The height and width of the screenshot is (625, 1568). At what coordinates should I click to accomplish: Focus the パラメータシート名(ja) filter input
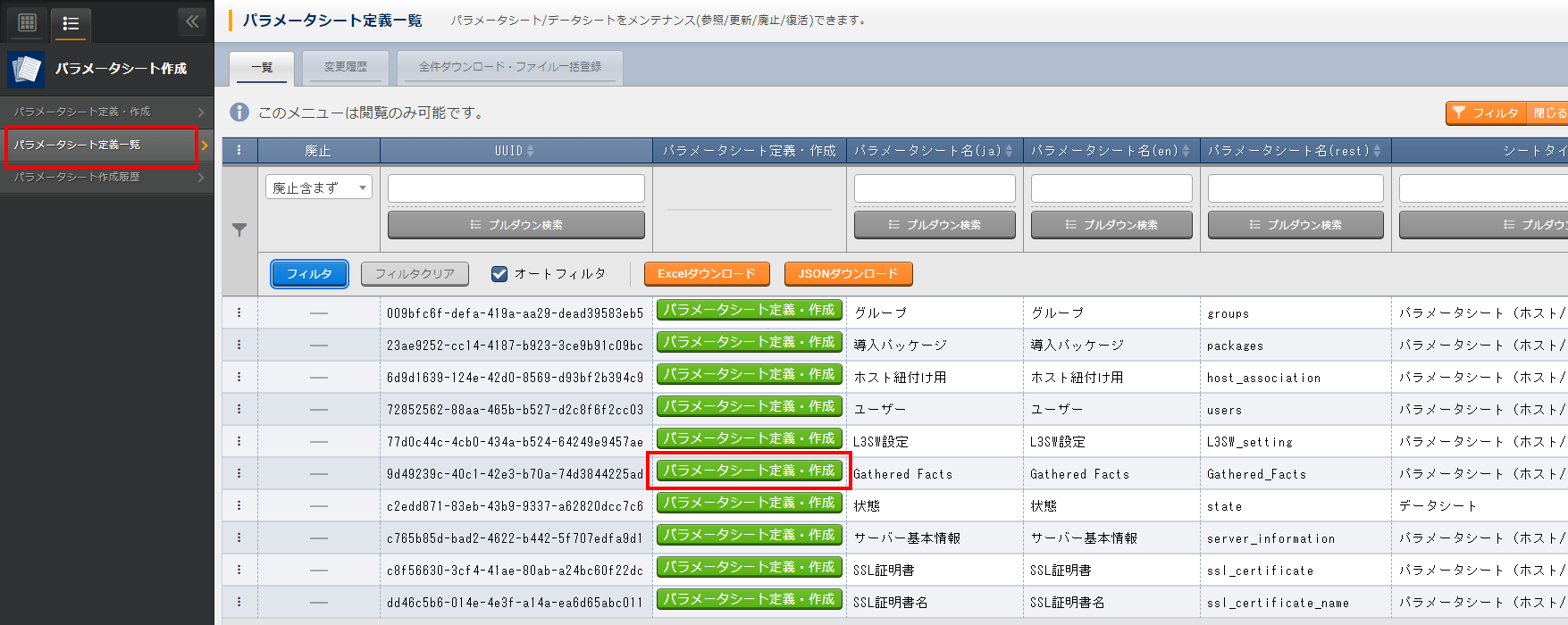coord(935,188)
